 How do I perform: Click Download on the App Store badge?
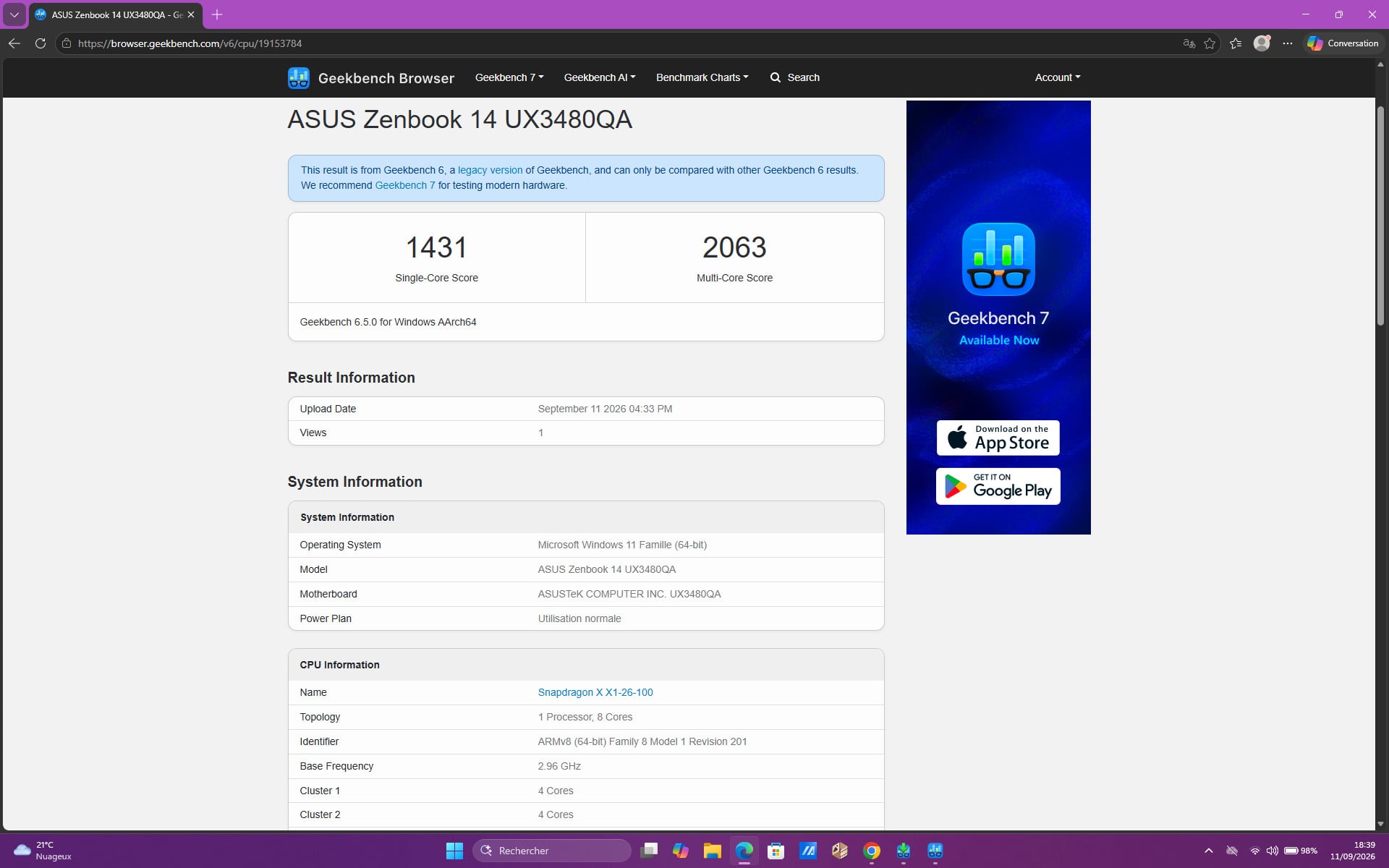pos(998,438)
